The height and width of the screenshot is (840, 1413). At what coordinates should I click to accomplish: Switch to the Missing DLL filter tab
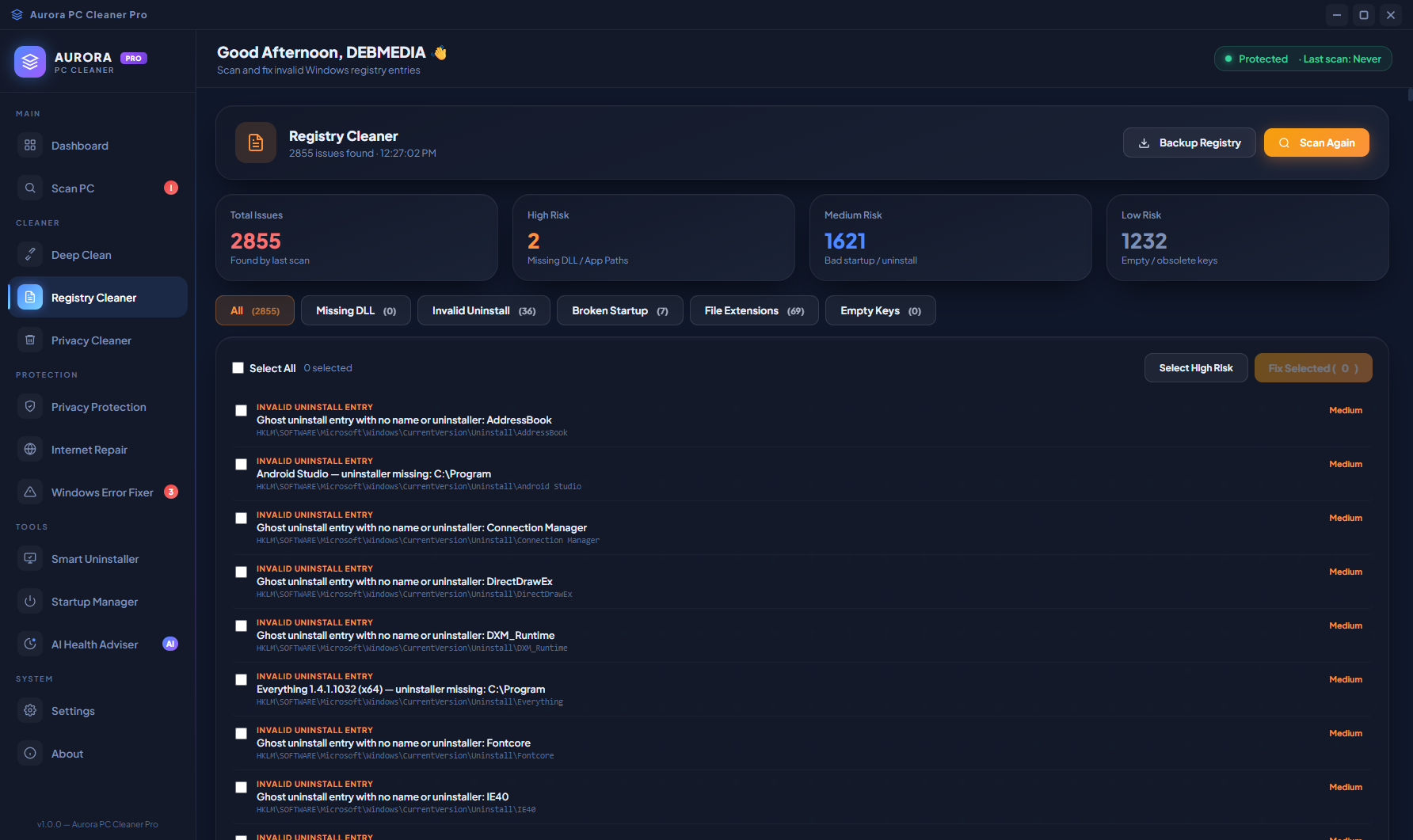click(356, 310)
